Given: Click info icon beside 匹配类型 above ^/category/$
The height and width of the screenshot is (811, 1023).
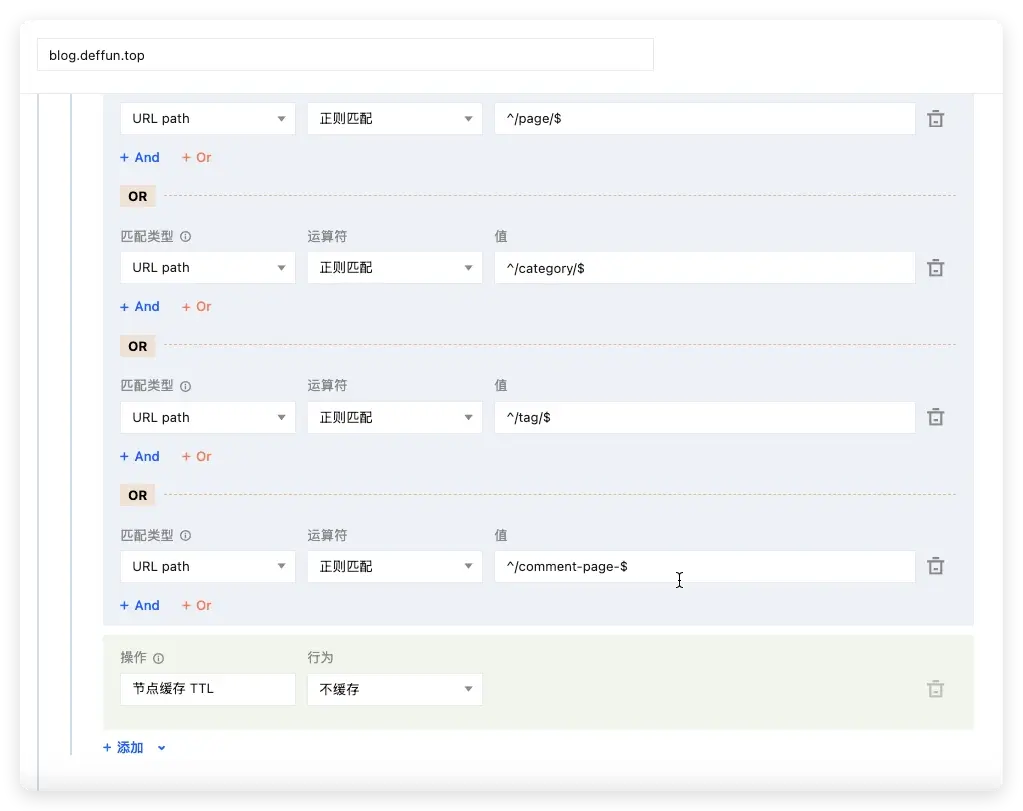Looking at the screenshot, I should pos(185,237).
